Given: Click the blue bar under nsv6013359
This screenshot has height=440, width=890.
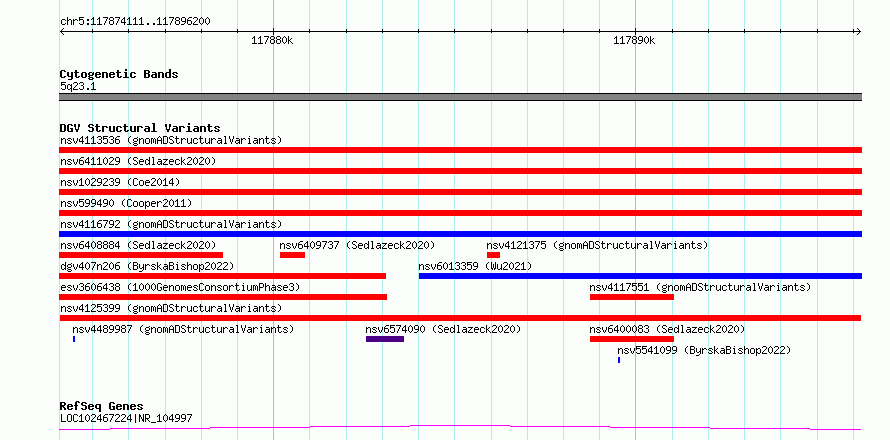Looking at the screenshot, I should tap(640, 276).
